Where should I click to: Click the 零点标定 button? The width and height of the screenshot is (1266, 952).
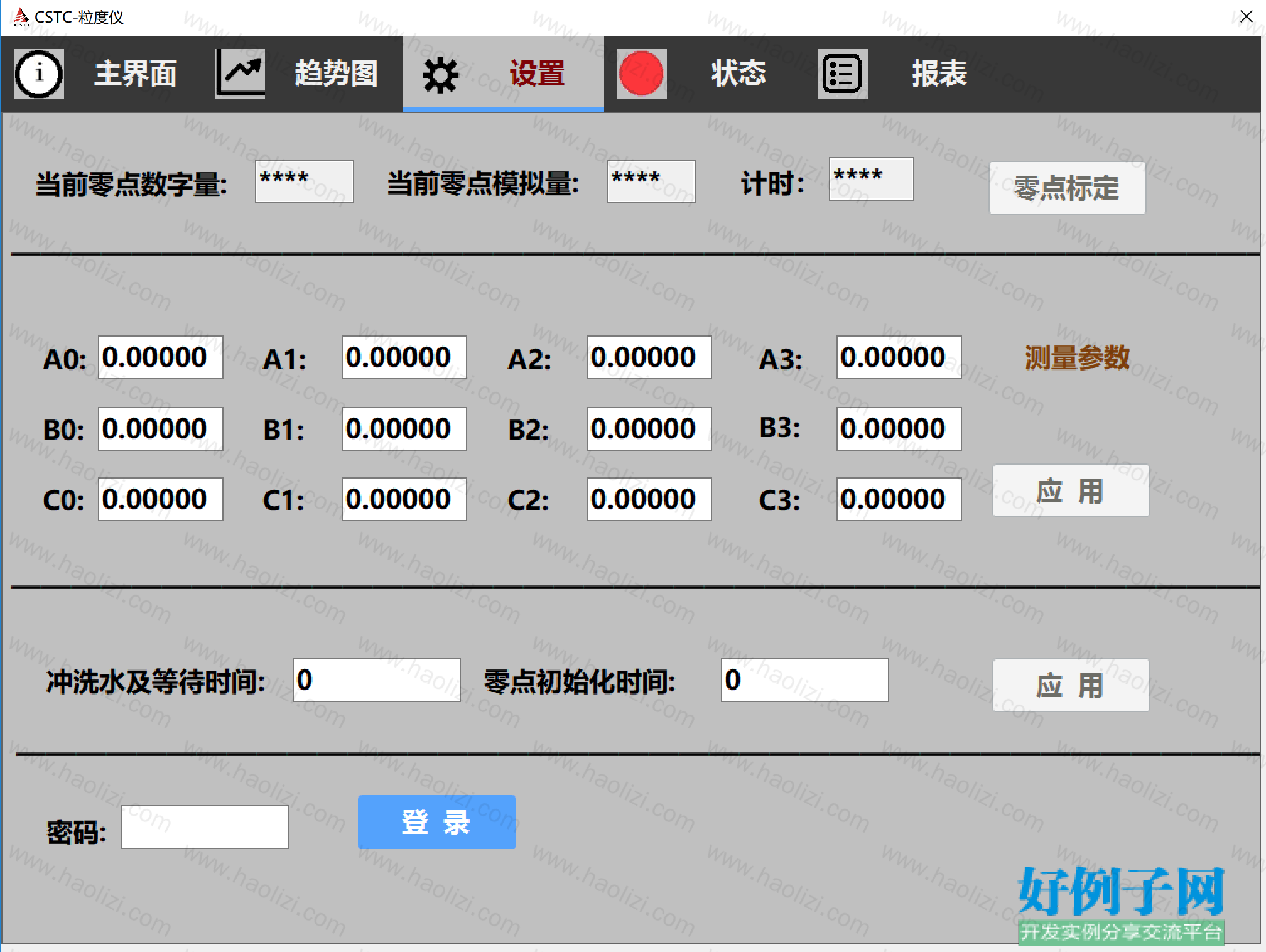(x=1067, y=188)
